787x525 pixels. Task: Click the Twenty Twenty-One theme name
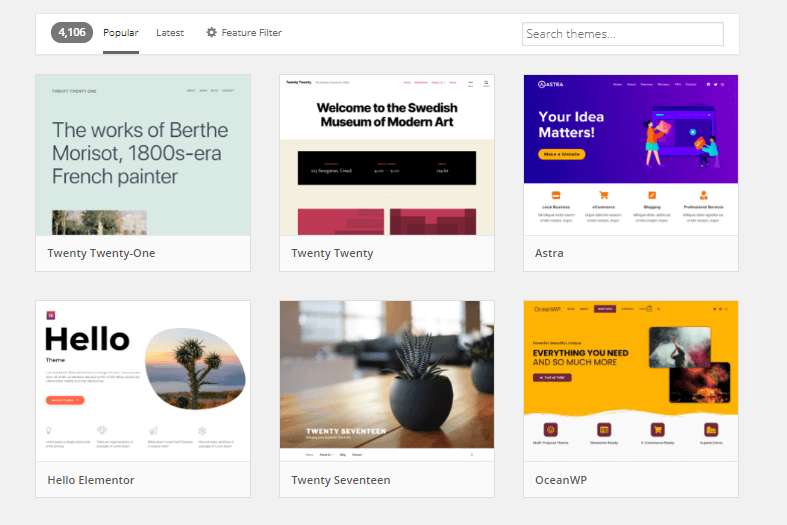[x=101, y=253]
